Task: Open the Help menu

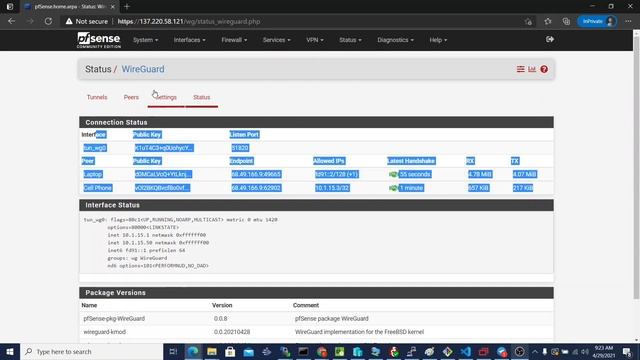Action: point(438,40)
